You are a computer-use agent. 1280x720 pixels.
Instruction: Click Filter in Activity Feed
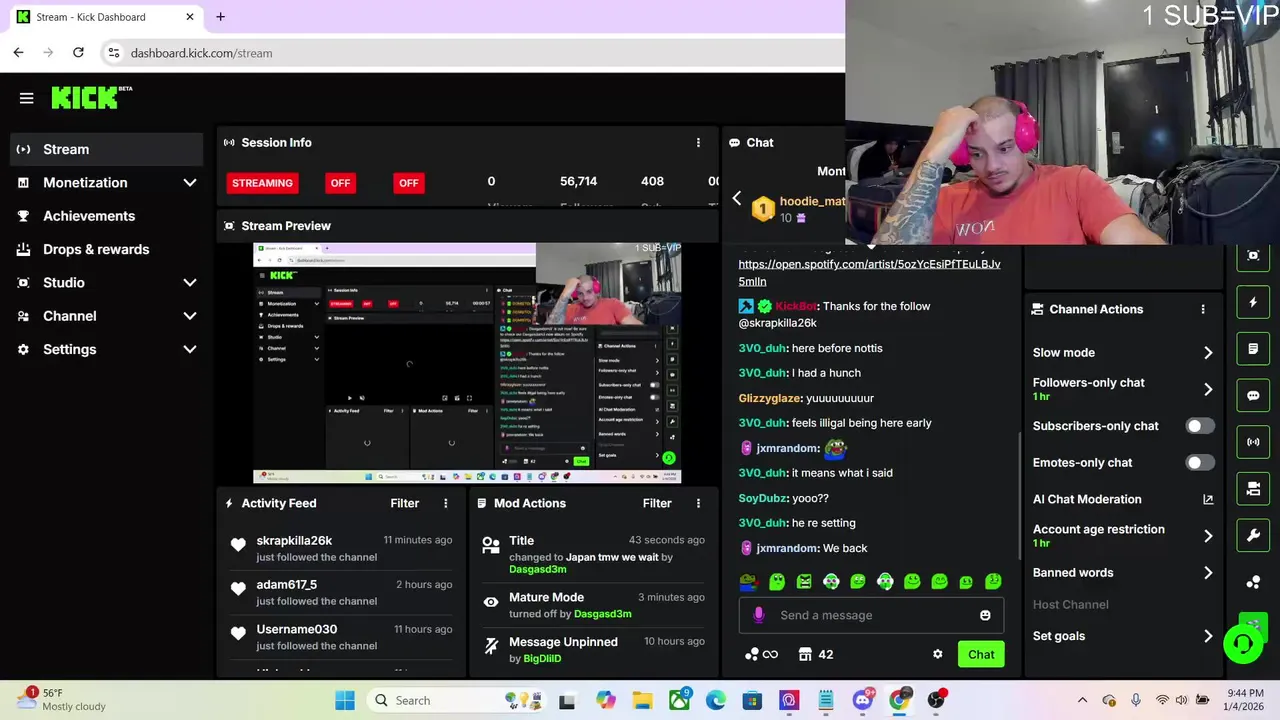(404, 503)
